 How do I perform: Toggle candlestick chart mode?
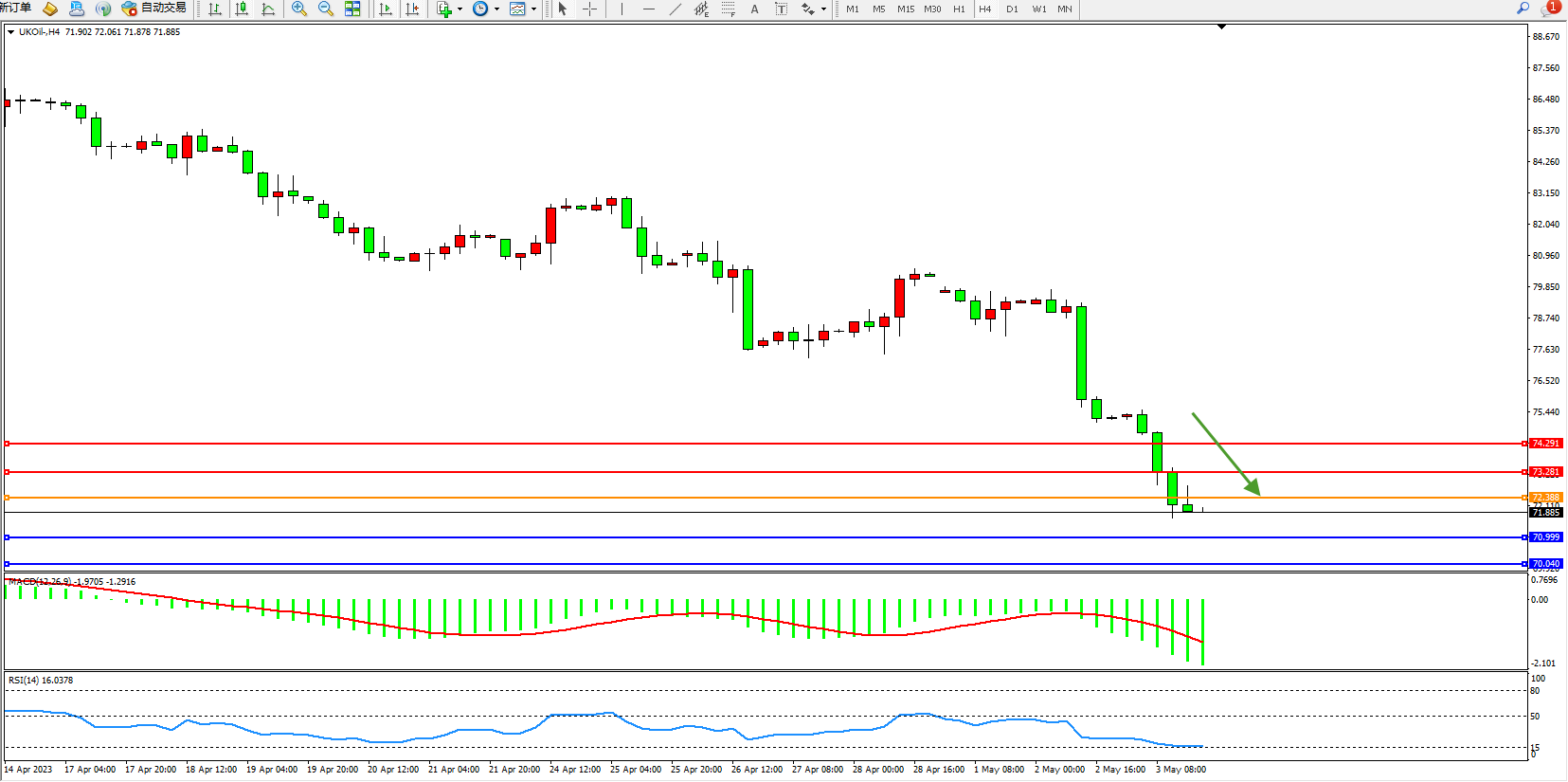pos(242,9)
